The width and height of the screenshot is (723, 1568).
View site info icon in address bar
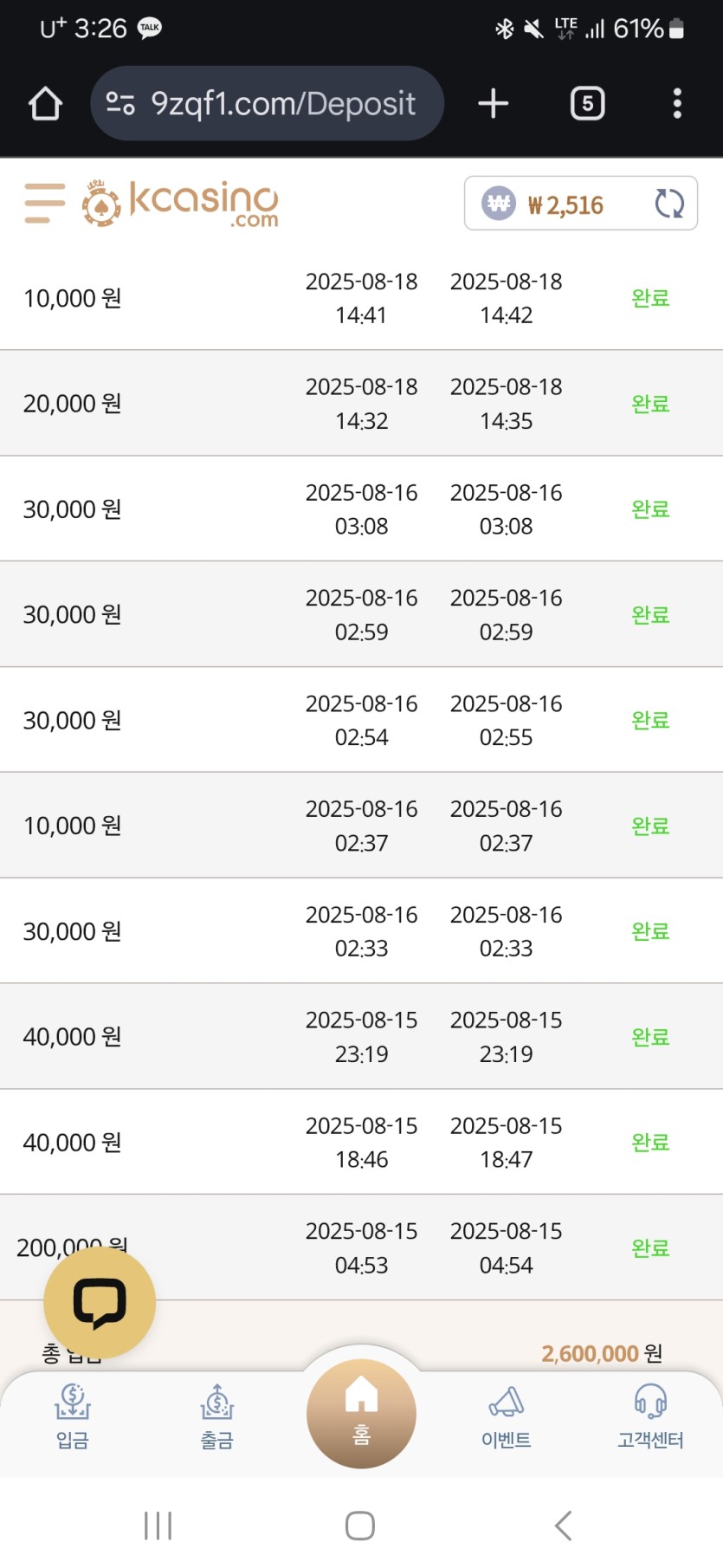(x=120, y=104)
